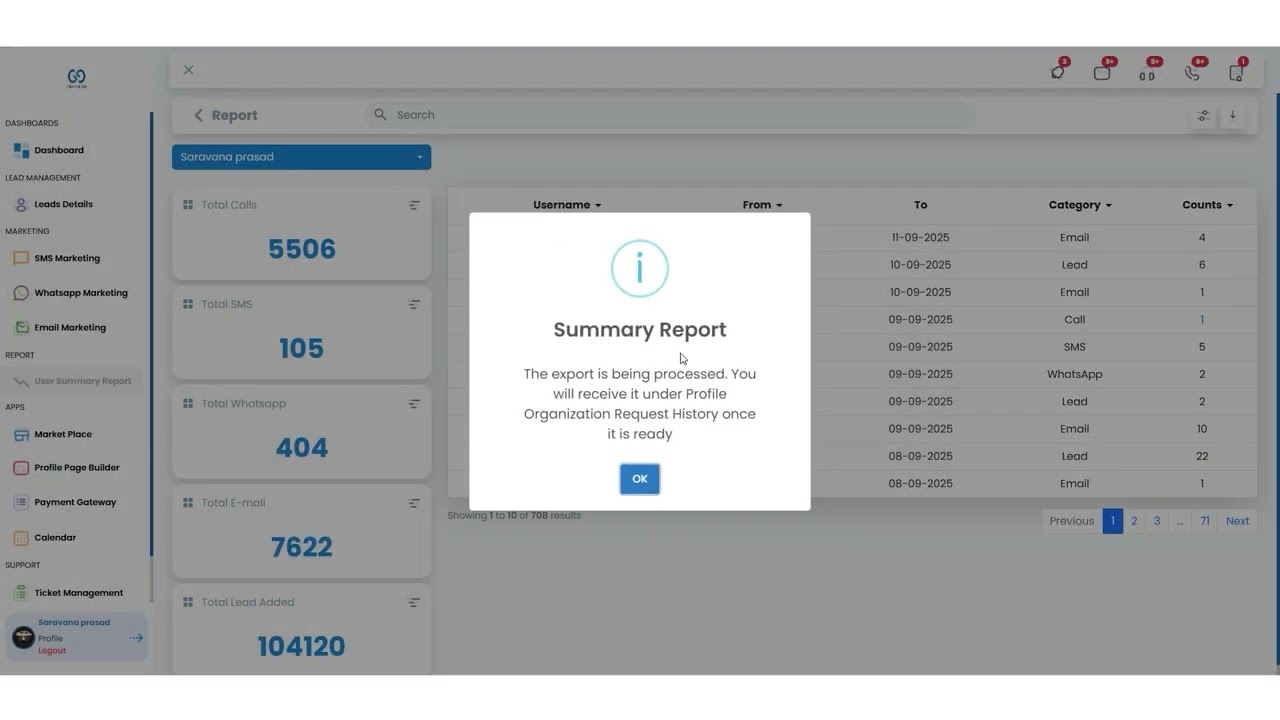Click the Market Place store icon
The width and height of the screenshot is (1280, 720).
click(21, 434)
